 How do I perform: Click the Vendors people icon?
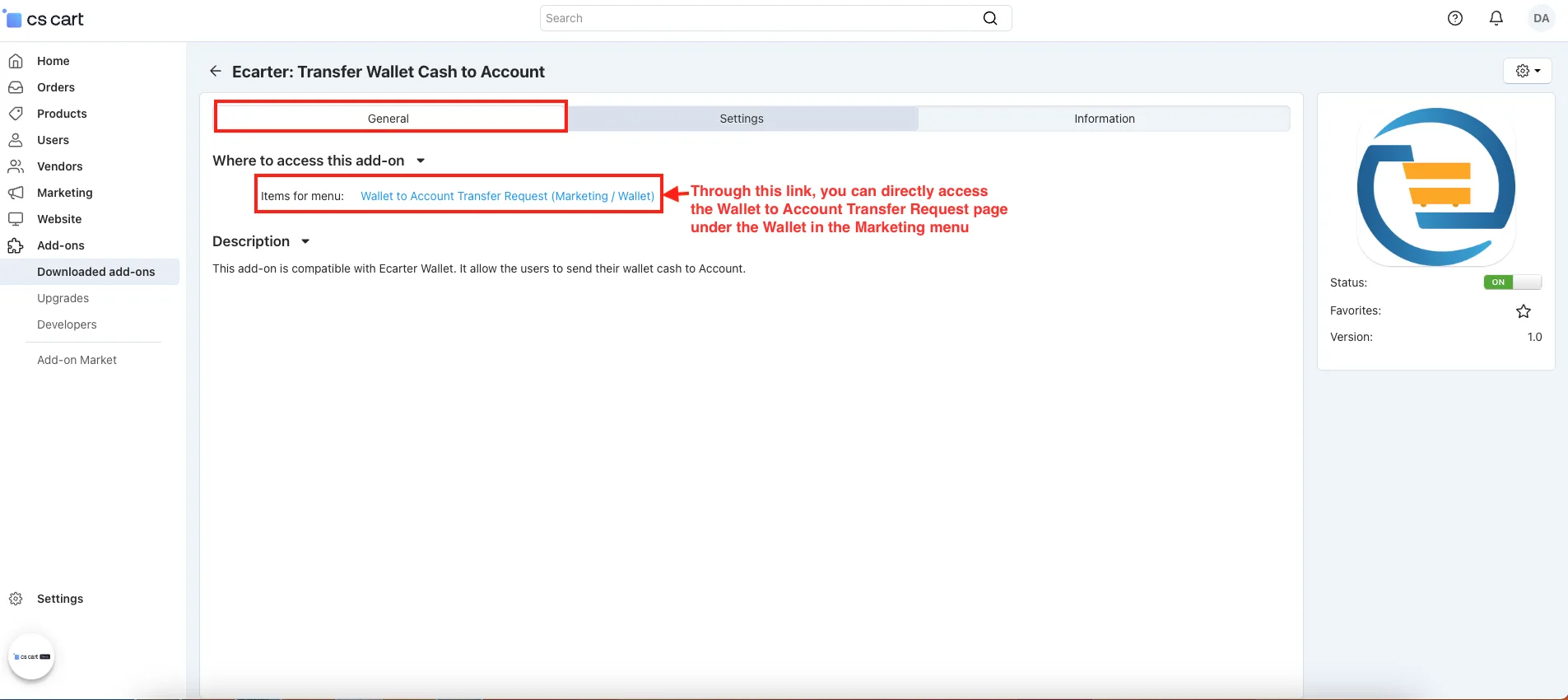pyautogui.click(x=16, y=166)
